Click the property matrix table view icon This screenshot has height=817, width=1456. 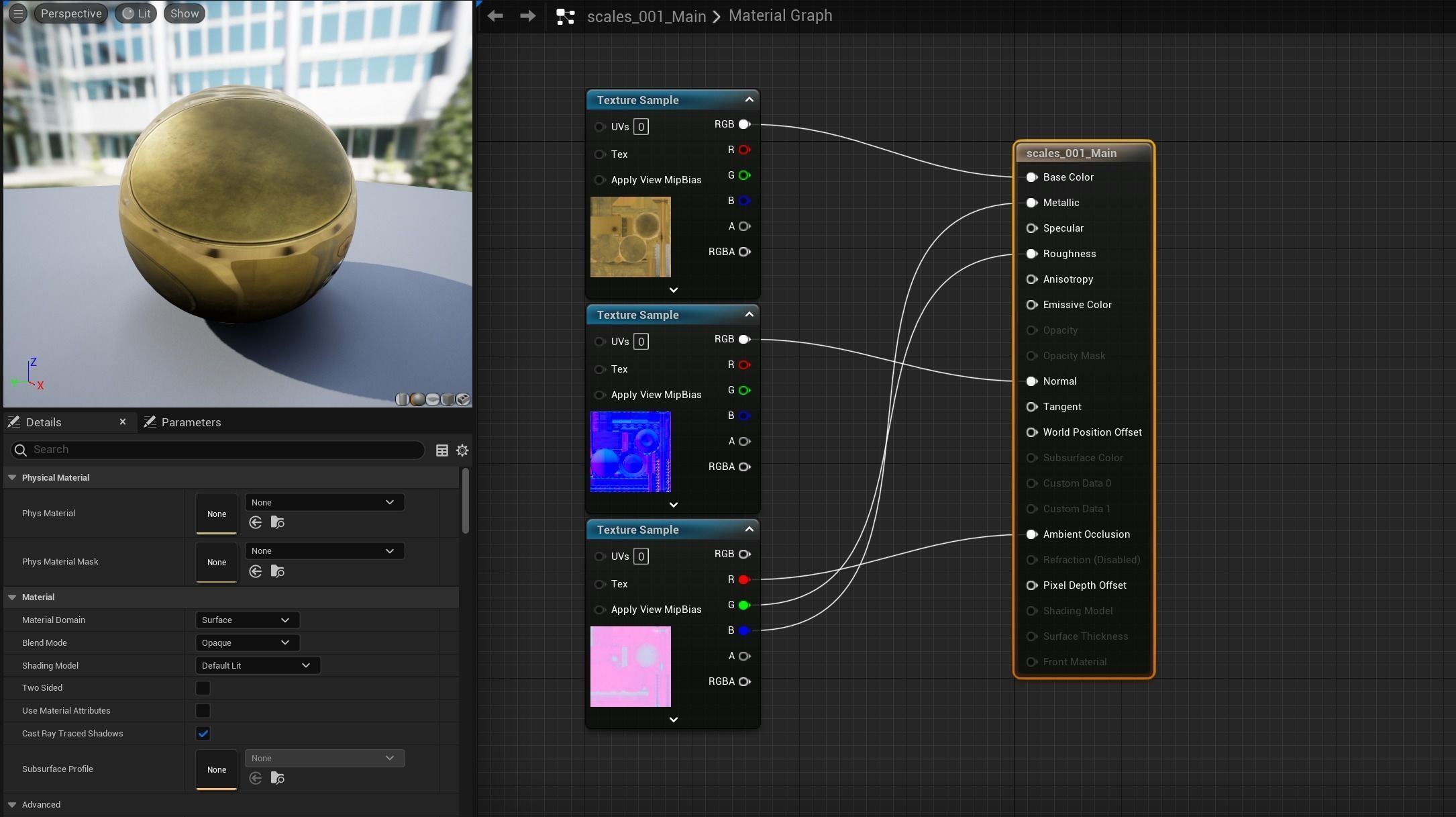tap(442, 450)
